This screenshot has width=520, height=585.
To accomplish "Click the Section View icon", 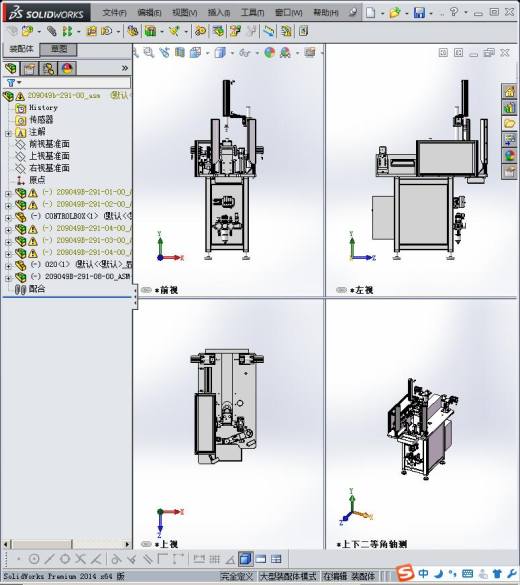I will (180, 53).
